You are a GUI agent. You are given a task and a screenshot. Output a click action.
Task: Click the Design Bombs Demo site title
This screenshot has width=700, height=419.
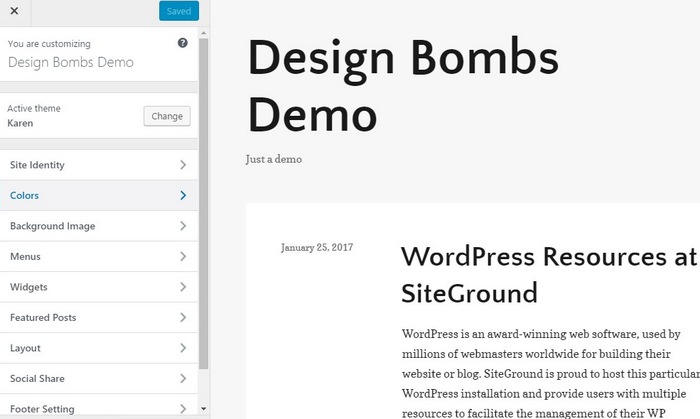click(x=403, y=86)
